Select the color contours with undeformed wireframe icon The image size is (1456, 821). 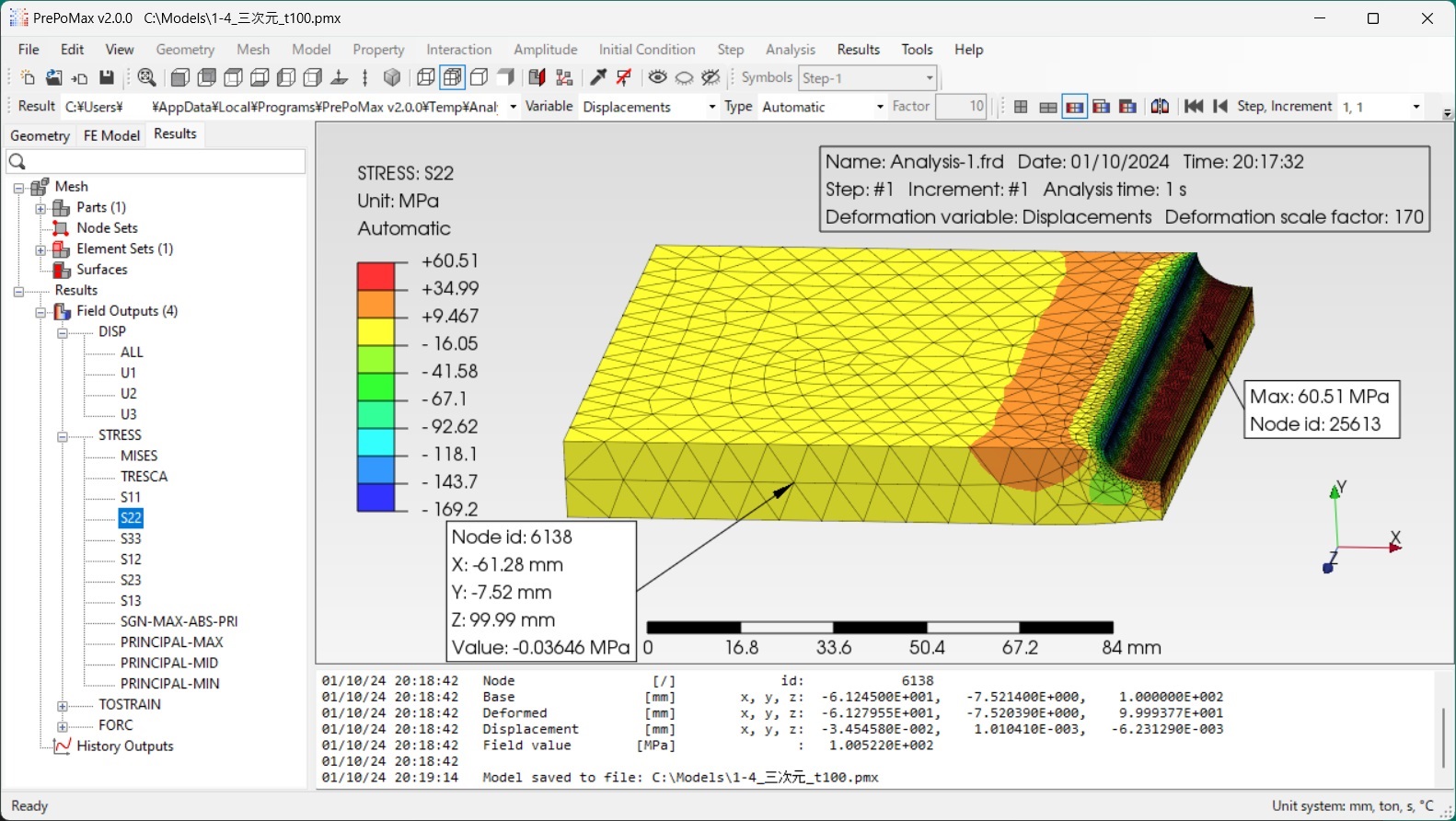pyautogui.click(x=1101, y=107)
